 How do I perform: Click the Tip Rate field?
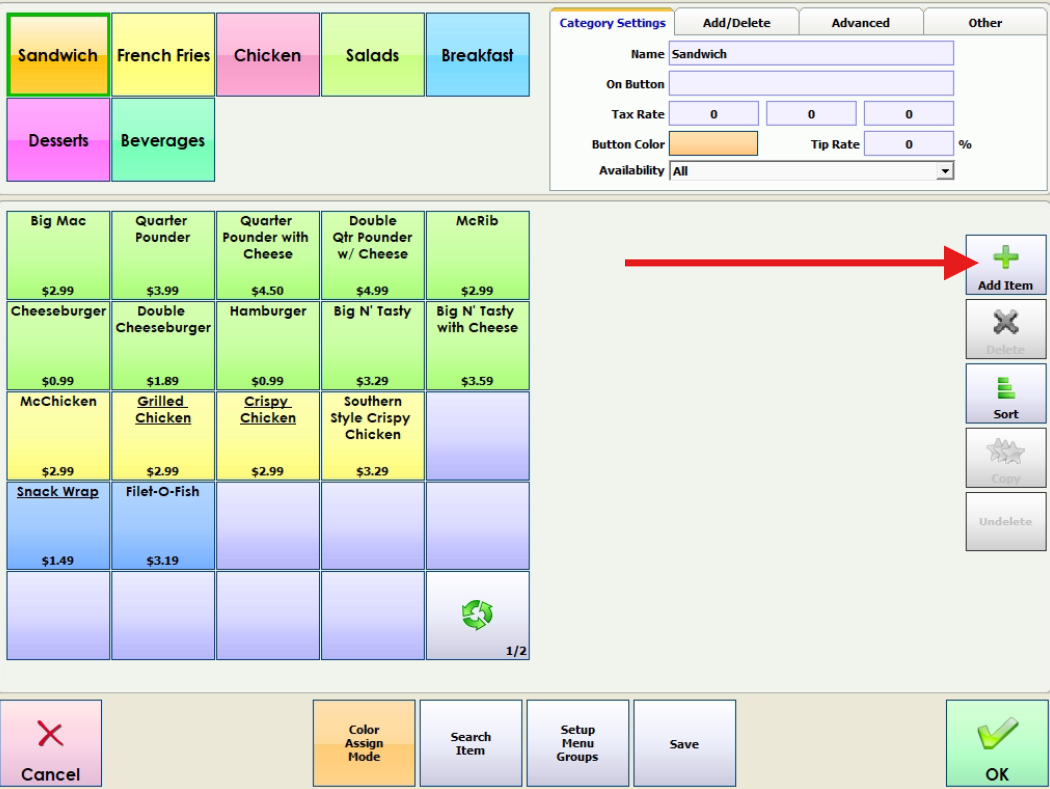[x=909, y=144]
